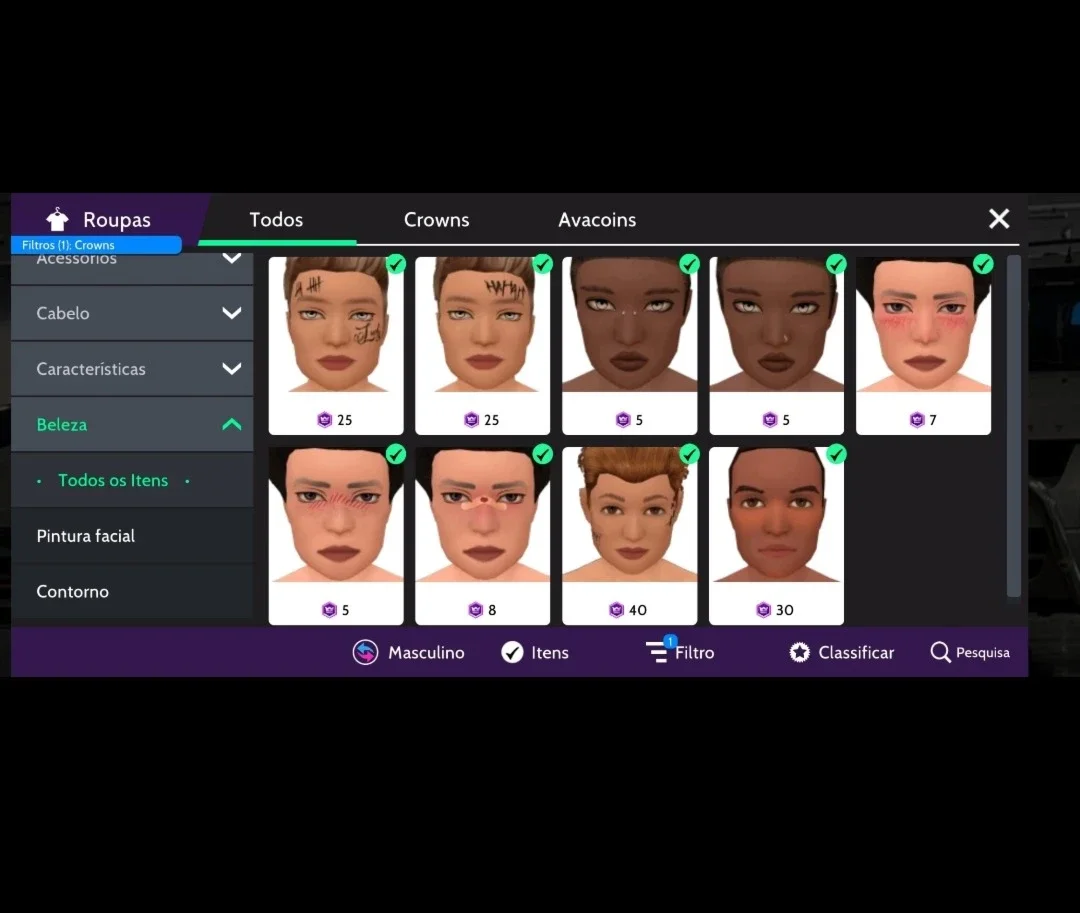Click crown currency icon on 30 price
This screenshot has width=1080, height=913.
point(763,609)
